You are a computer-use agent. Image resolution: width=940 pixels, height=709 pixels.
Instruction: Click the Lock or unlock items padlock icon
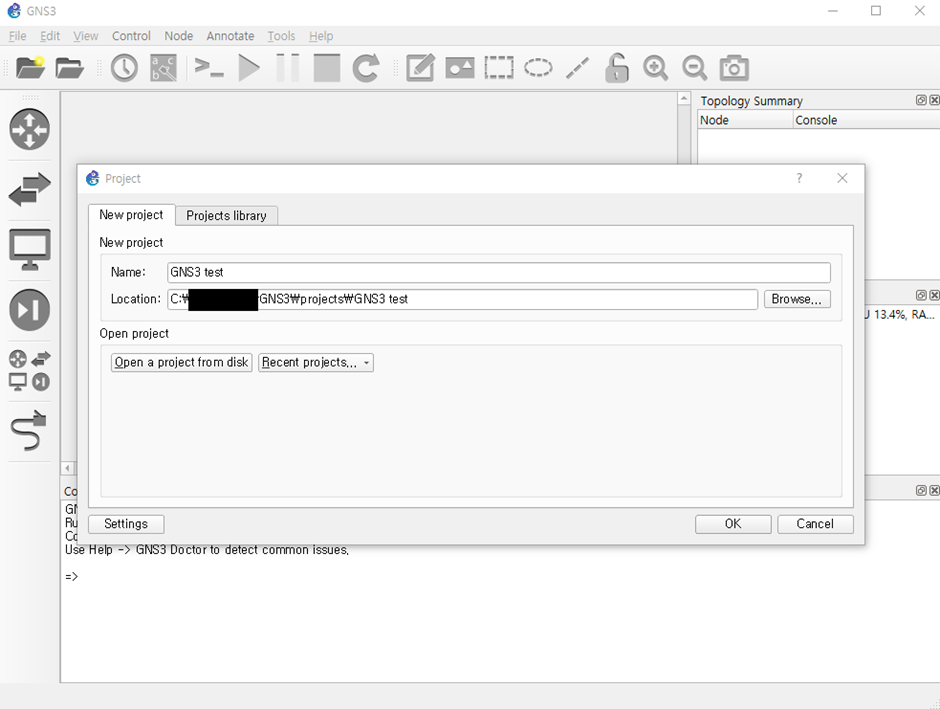click(616, 68)
